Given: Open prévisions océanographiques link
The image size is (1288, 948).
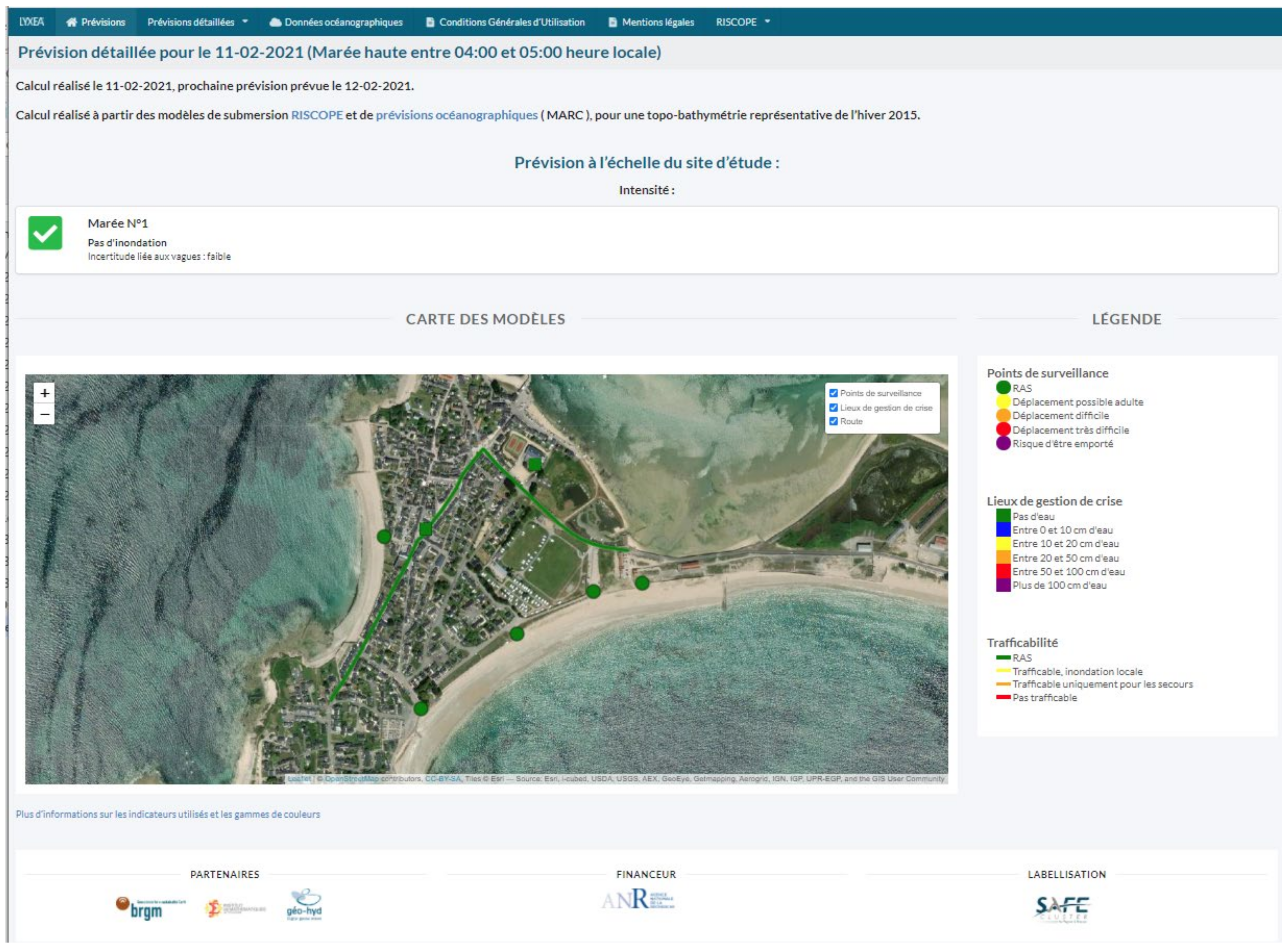Looking at the screenshot, I should (456, 115).
